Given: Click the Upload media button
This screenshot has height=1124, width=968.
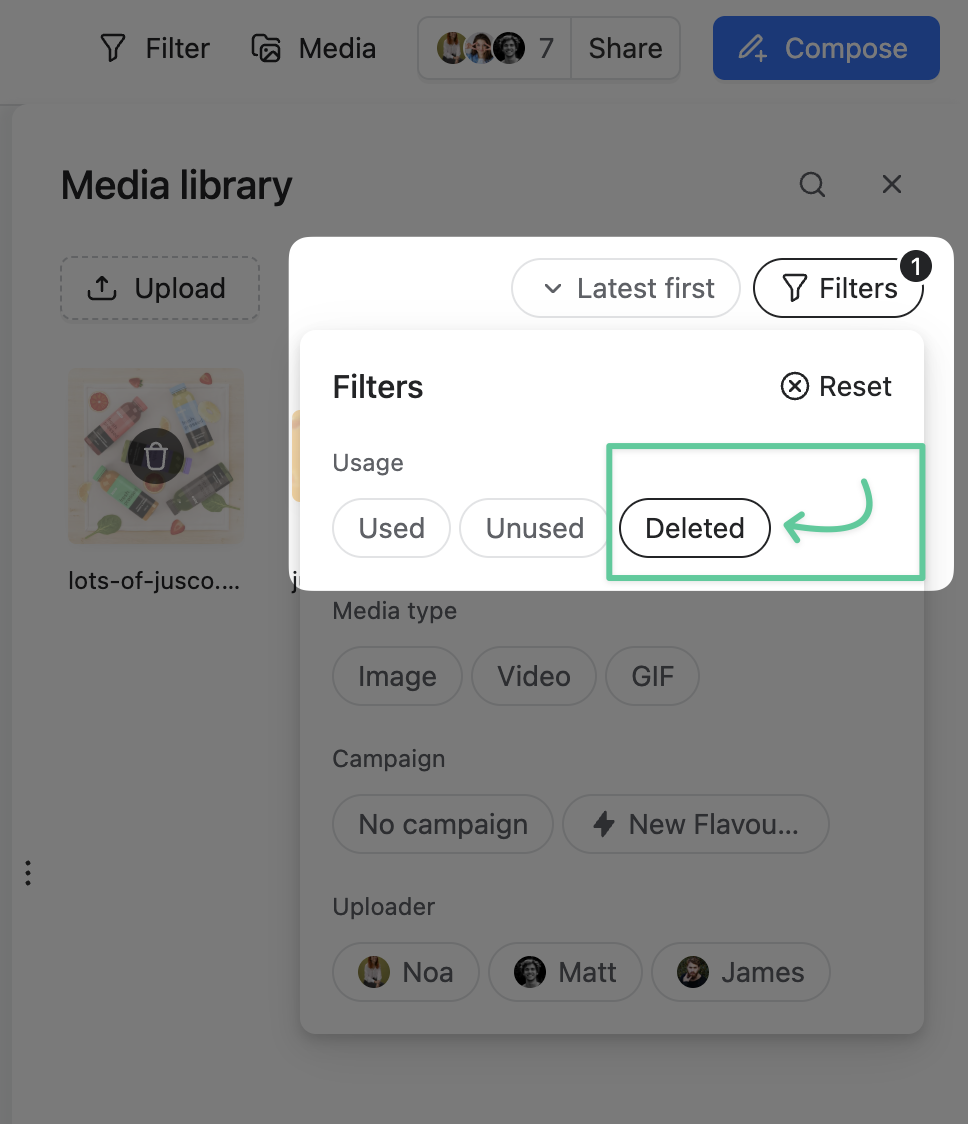Looking at the screenshot, I should coord(160,289).
